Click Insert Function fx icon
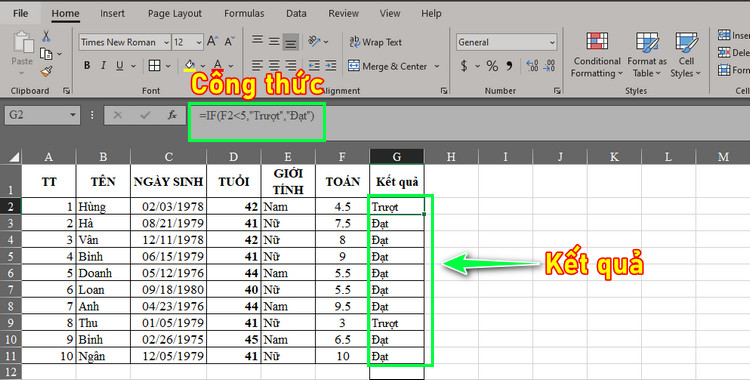The height and width of the screenshot is (380, 750). click(172, 115)
